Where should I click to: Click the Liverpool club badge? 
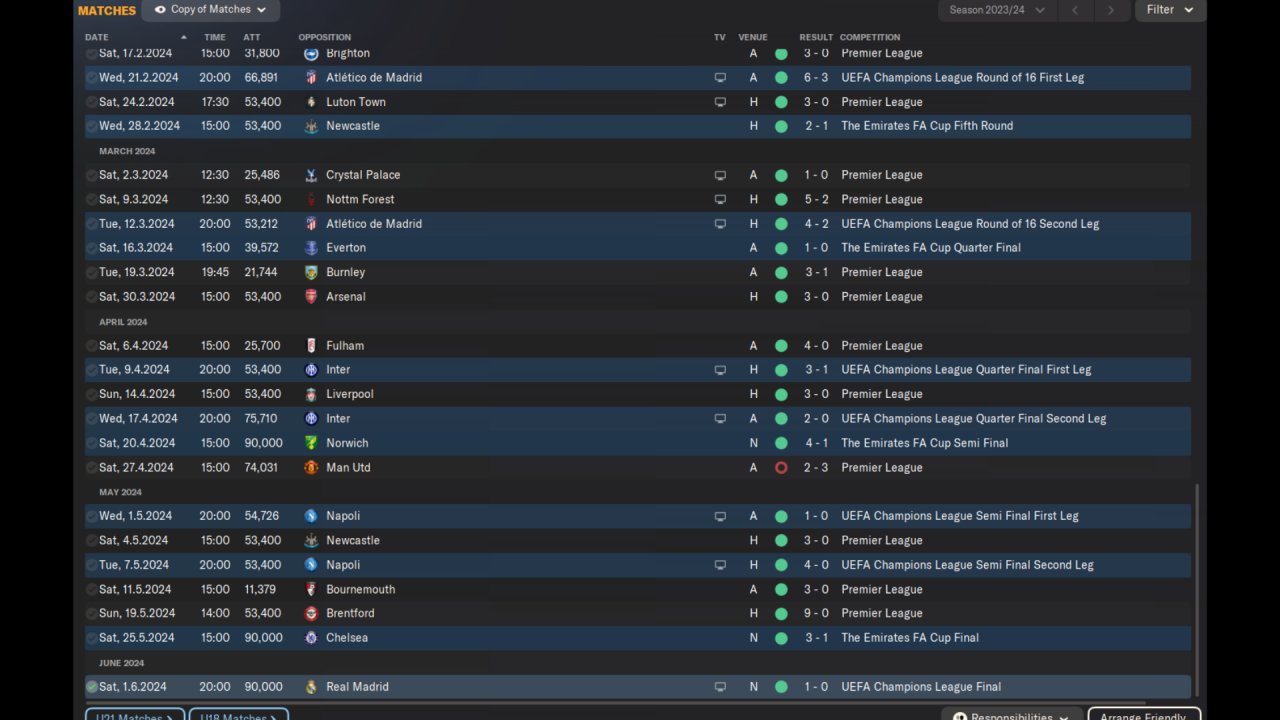coord(311,394)
